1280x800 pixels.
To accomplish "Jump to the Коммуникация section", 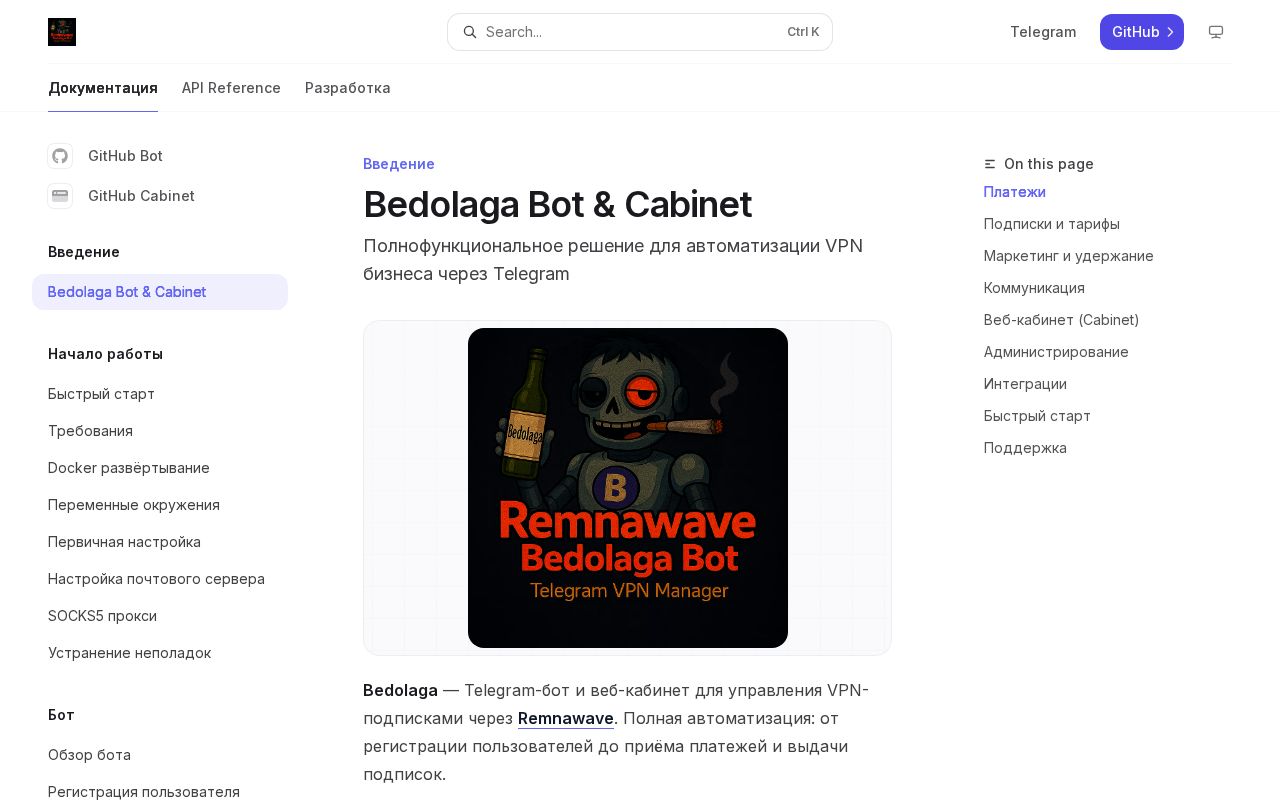I will tap(1034, 288).
